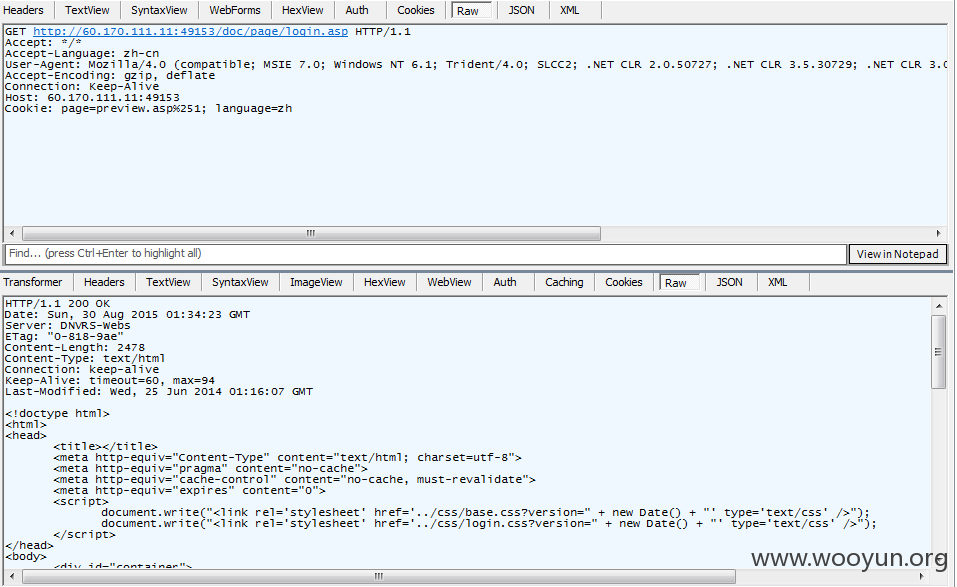The image size is (957, 587).
Task: Open response HexView tab
Action: 385,282
